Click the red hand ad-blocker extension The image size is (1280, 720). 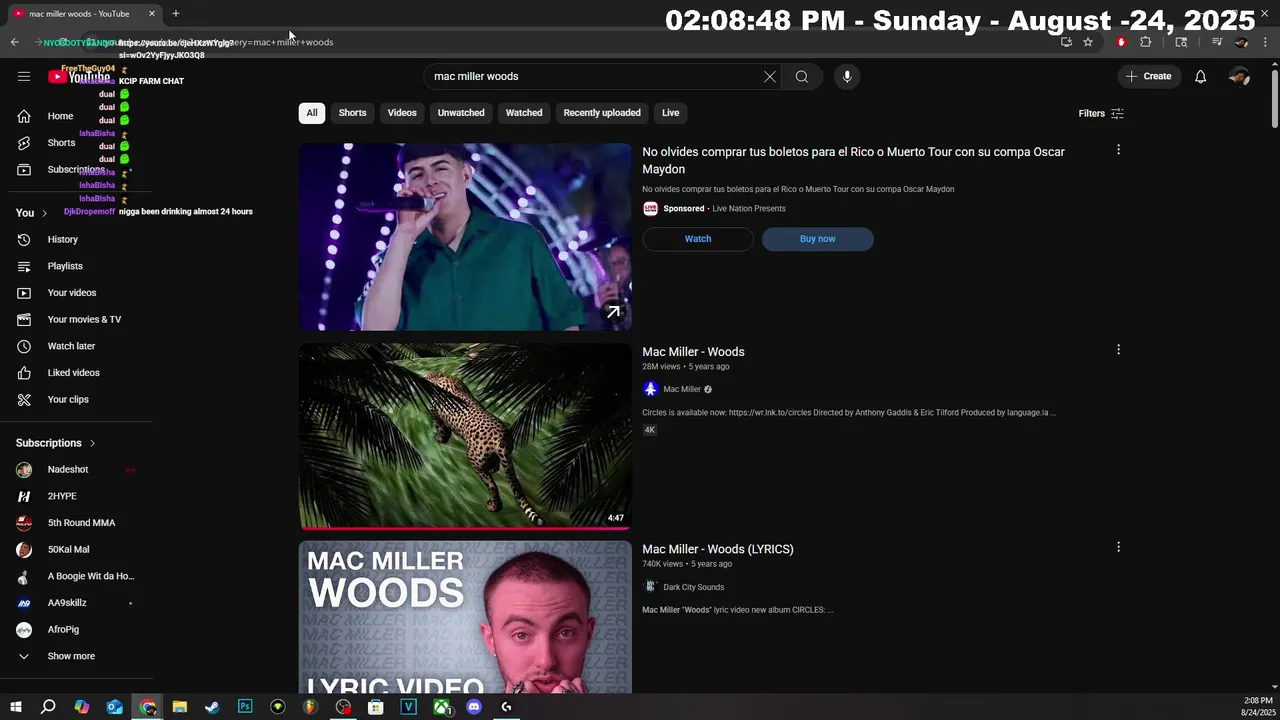coord(1121,42)
